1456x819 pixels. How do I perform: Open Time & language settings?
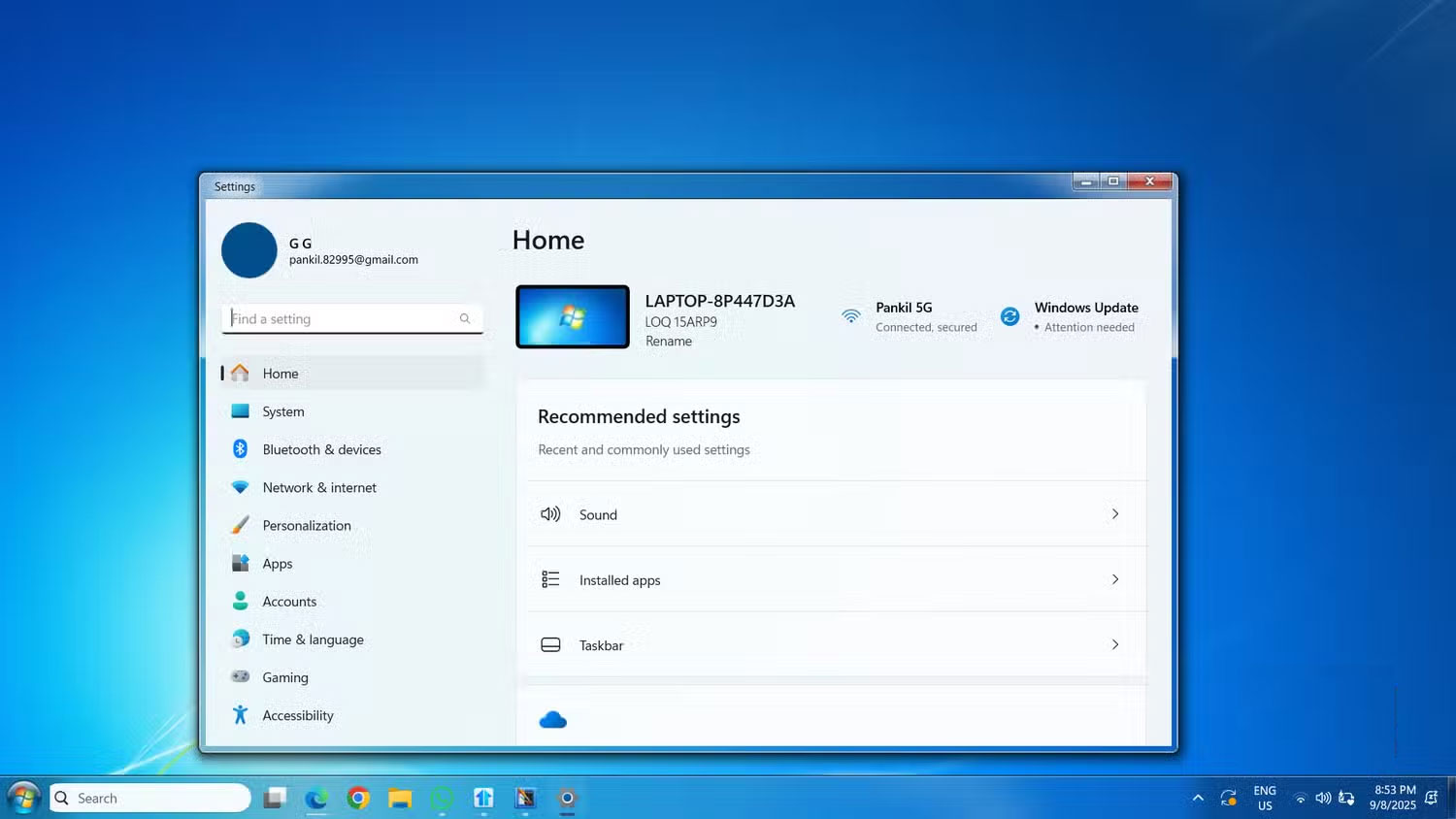(x=313, y=639)
